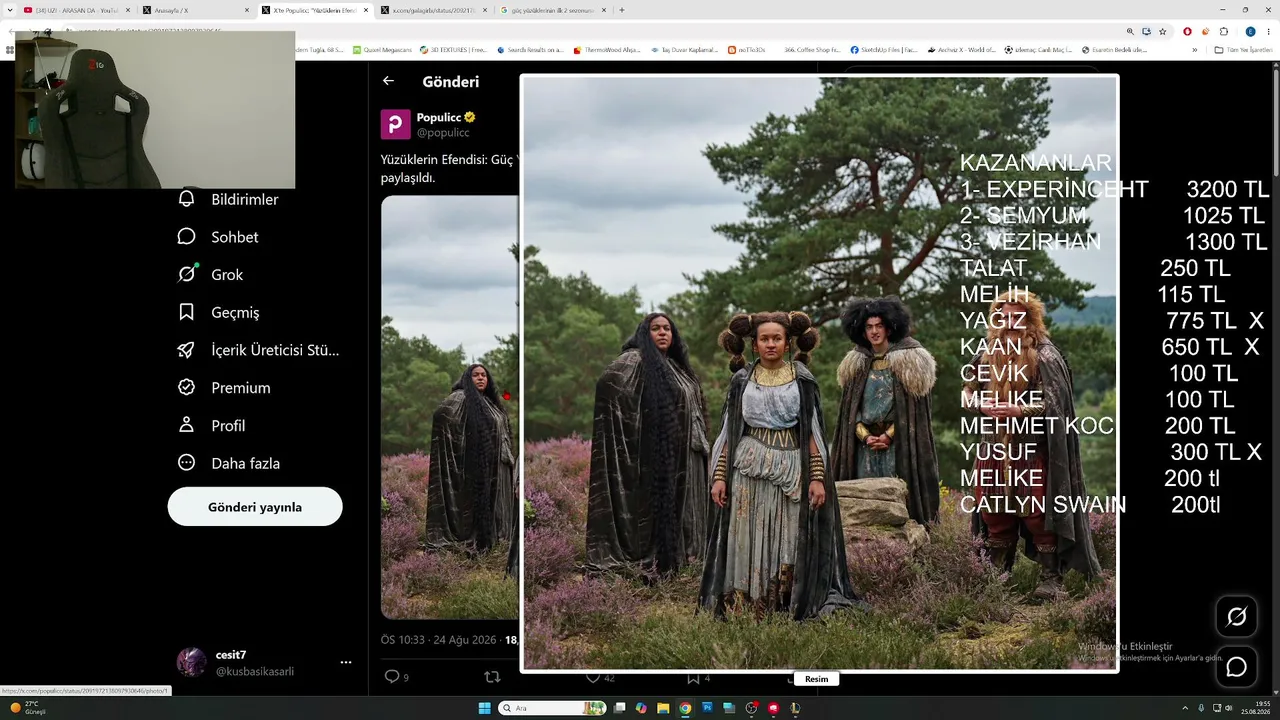The width and height of the screenshot is (1280, 720).
Task: Open the Windows Start menu
Action: pyautogui.click(x=485, y=708)
